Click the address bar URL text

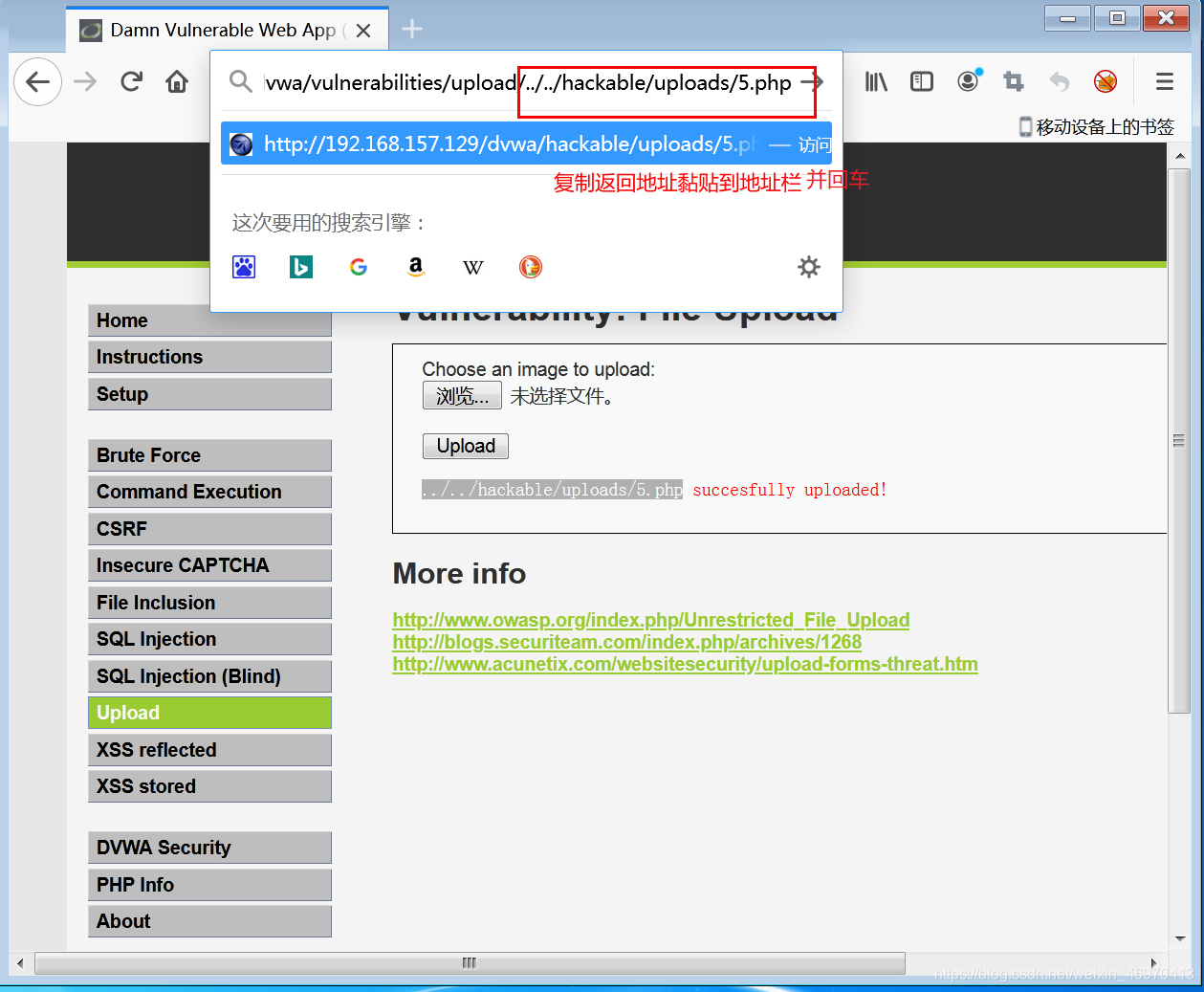click(x=528, y=82)
